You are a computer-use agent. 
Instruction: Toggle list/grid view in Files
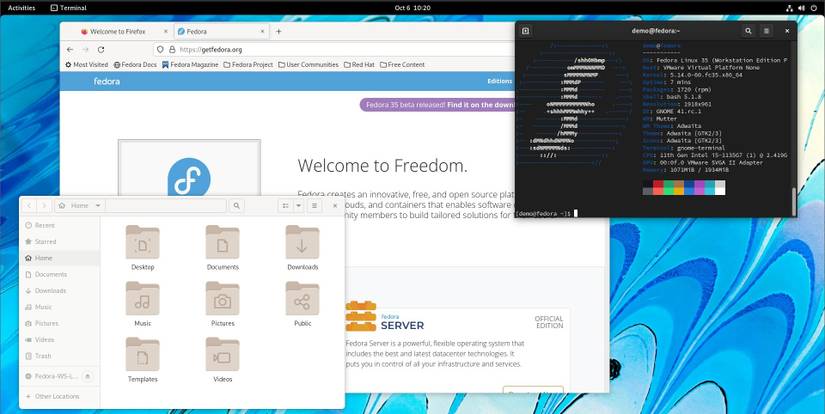click(x=285, y=206)
